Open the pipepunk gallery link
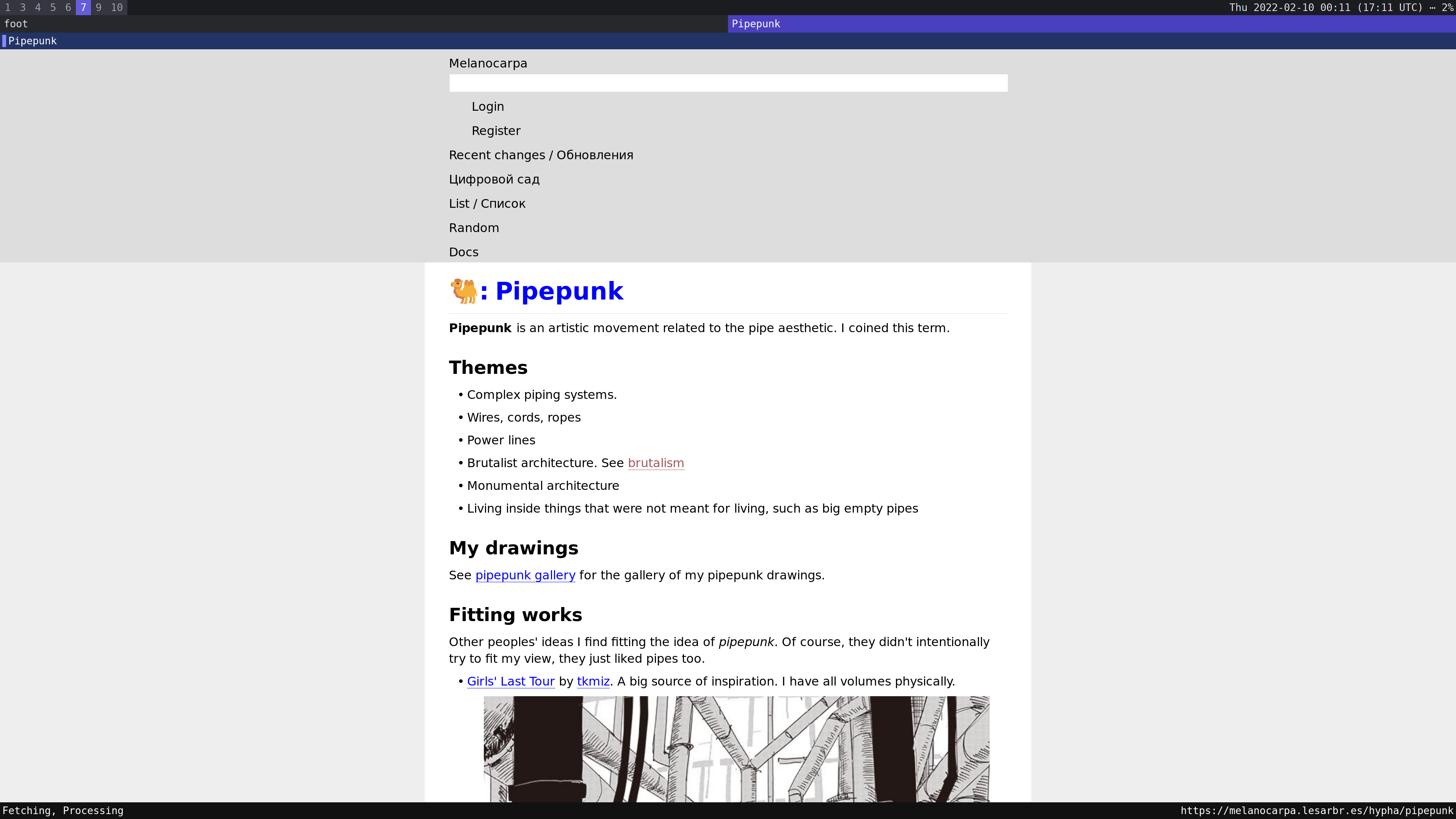Image resolution: width=1456 pixels, height=819 pixels. pos(525,576)
